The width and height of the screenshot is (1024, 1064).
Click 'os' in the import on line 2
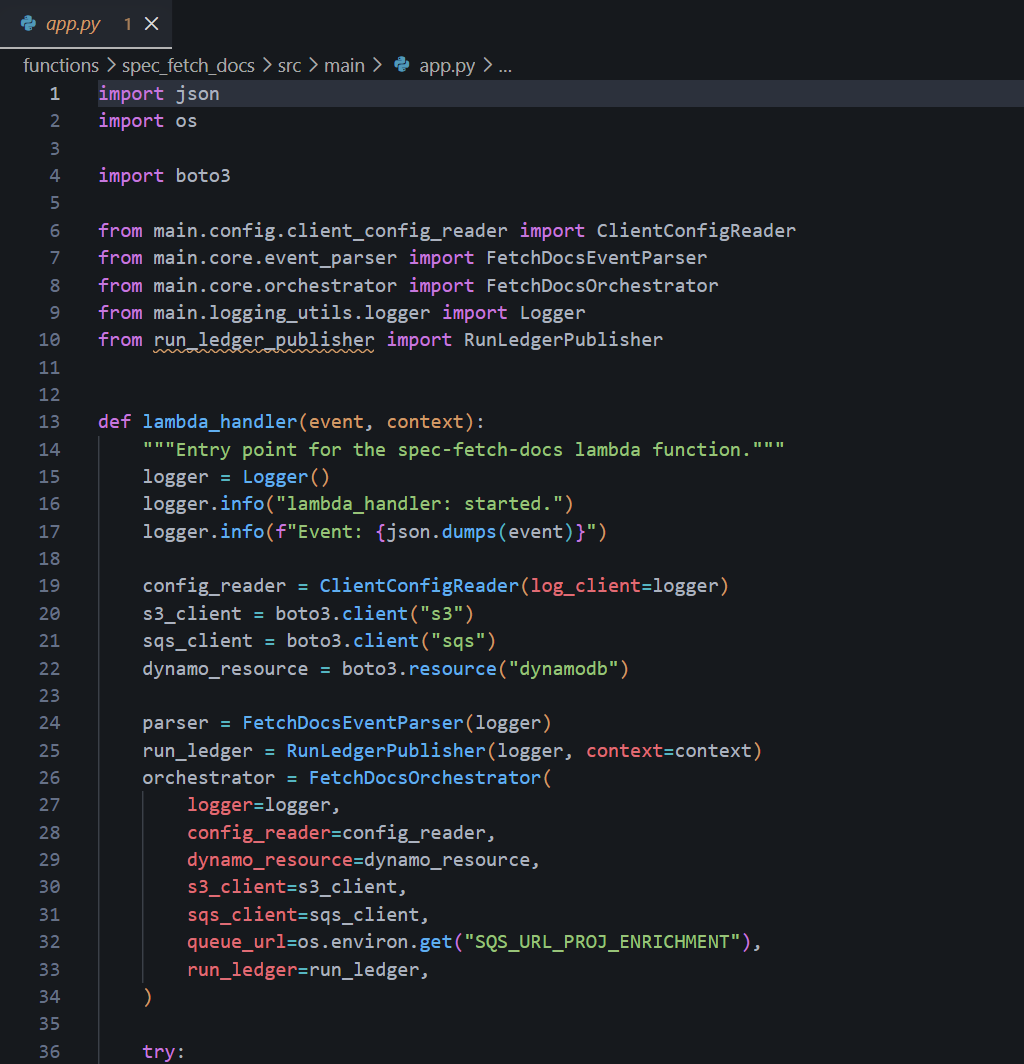coord(187,121)
